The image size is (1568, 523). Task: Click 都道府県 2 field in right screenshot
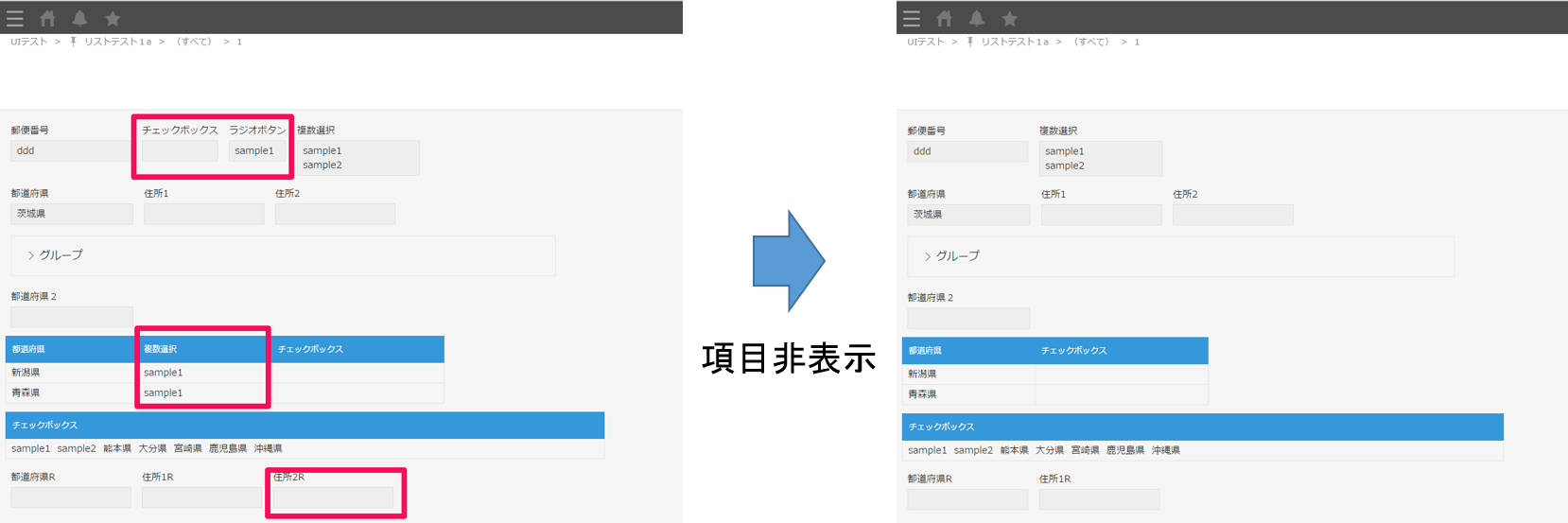click(968, 318)
